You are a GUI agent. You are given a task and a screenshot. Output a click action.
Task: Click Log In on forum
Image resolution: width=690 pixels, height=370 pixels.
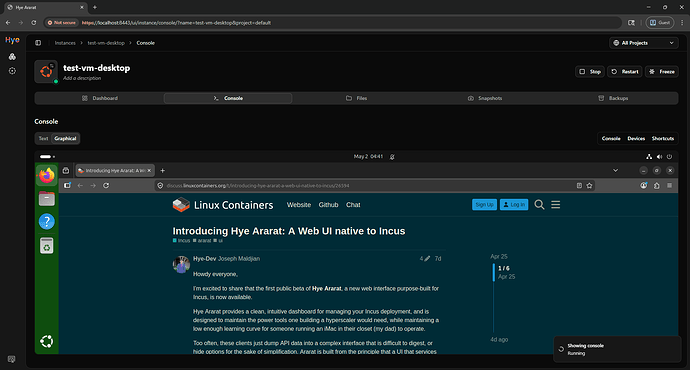pyautogui.click(x=514, y=205)
